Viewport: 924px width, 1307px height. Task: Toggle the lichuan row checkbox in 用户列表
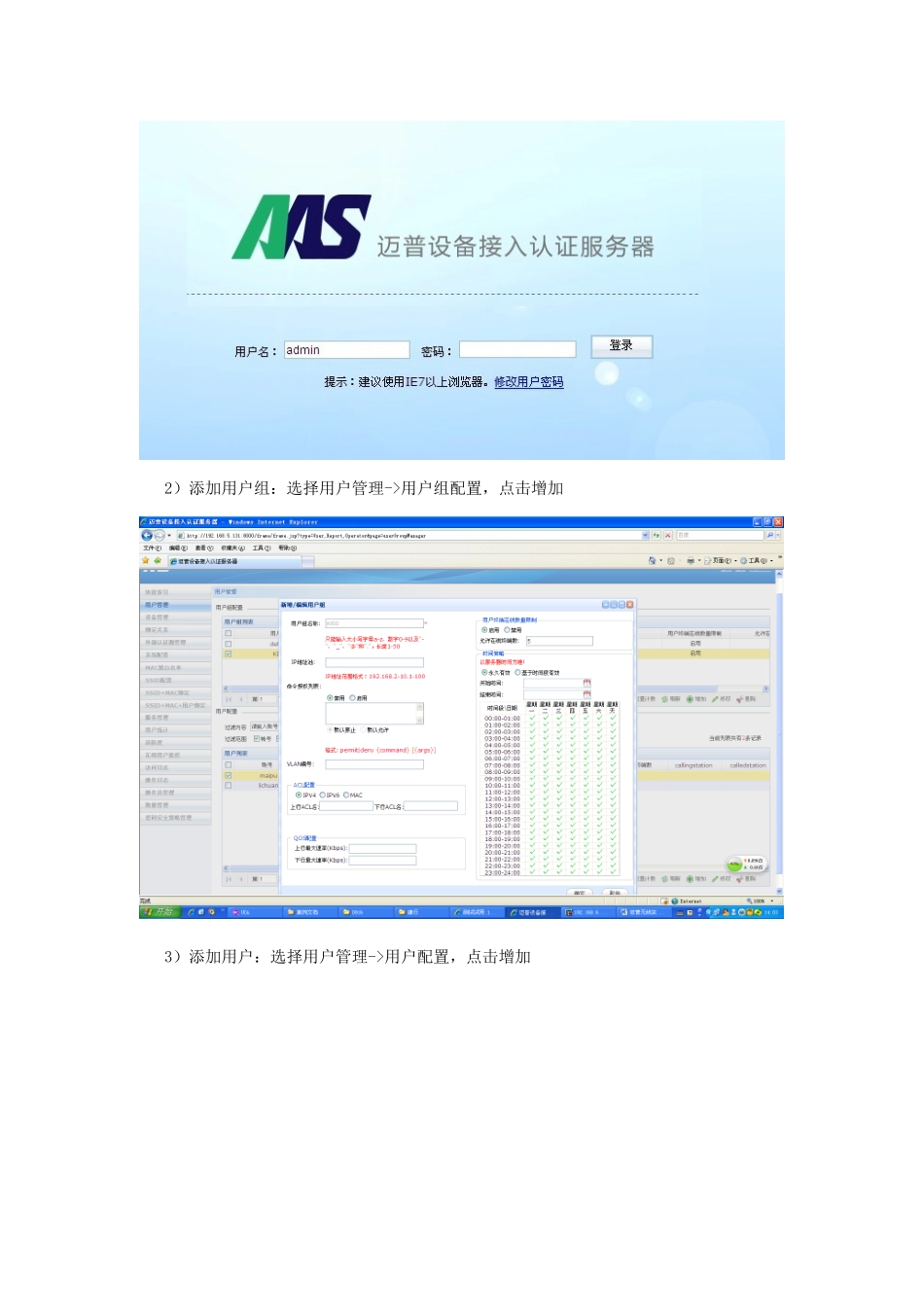point(228,786)
